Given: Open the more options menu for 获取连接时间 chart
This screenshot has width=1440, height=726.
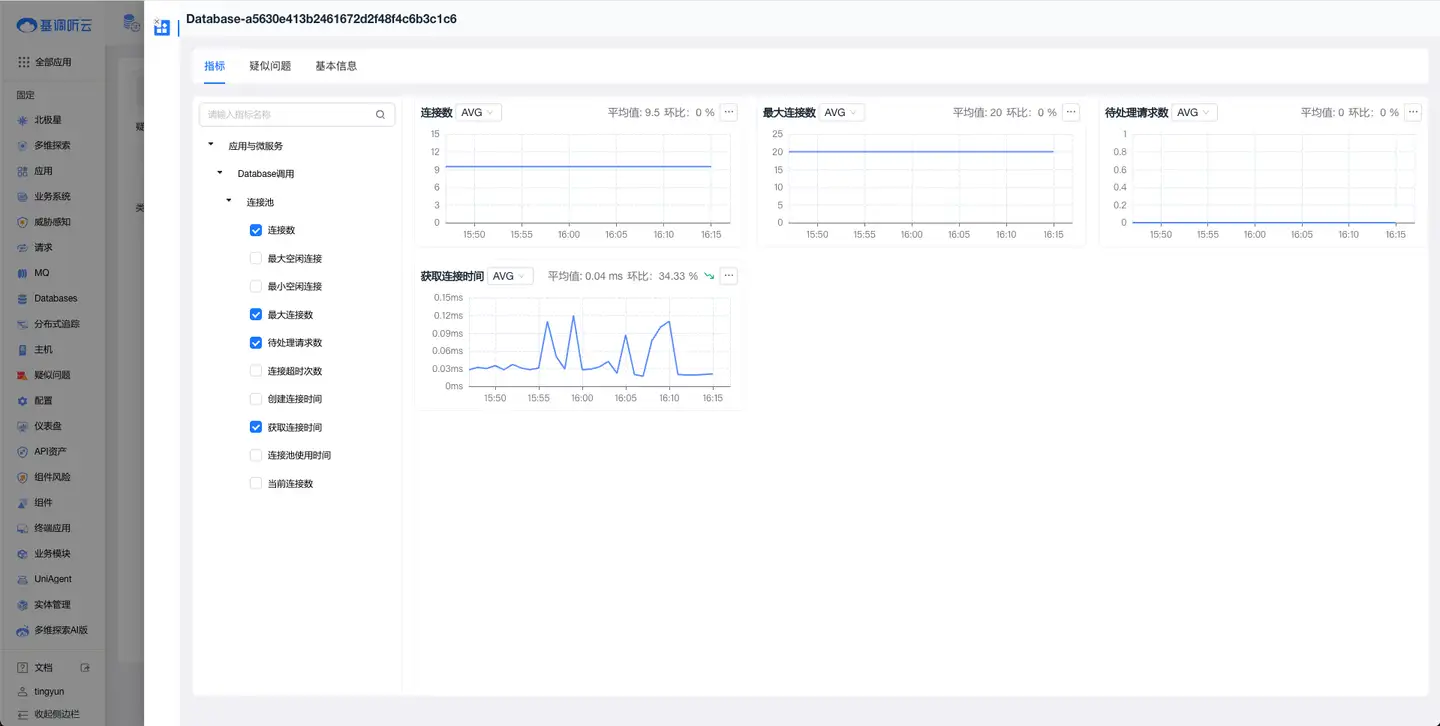Looking at the screenshot, I should tap(729, 276).
